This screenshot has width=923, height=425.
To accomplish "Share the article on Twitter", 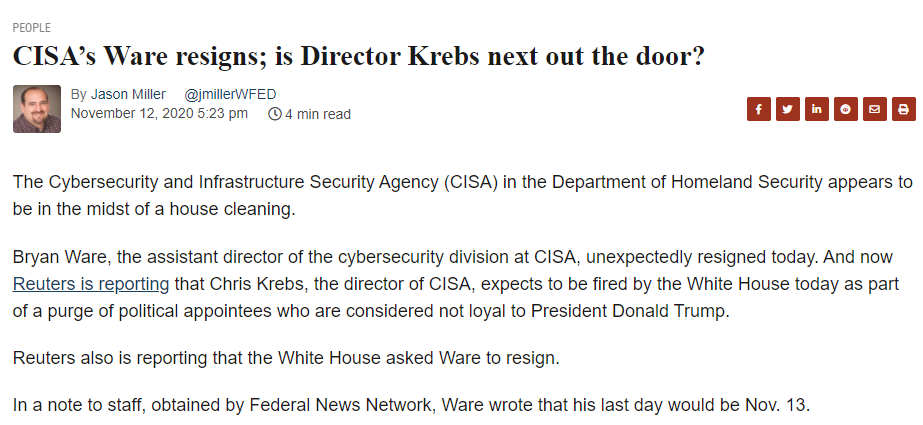I will (787, 109).
